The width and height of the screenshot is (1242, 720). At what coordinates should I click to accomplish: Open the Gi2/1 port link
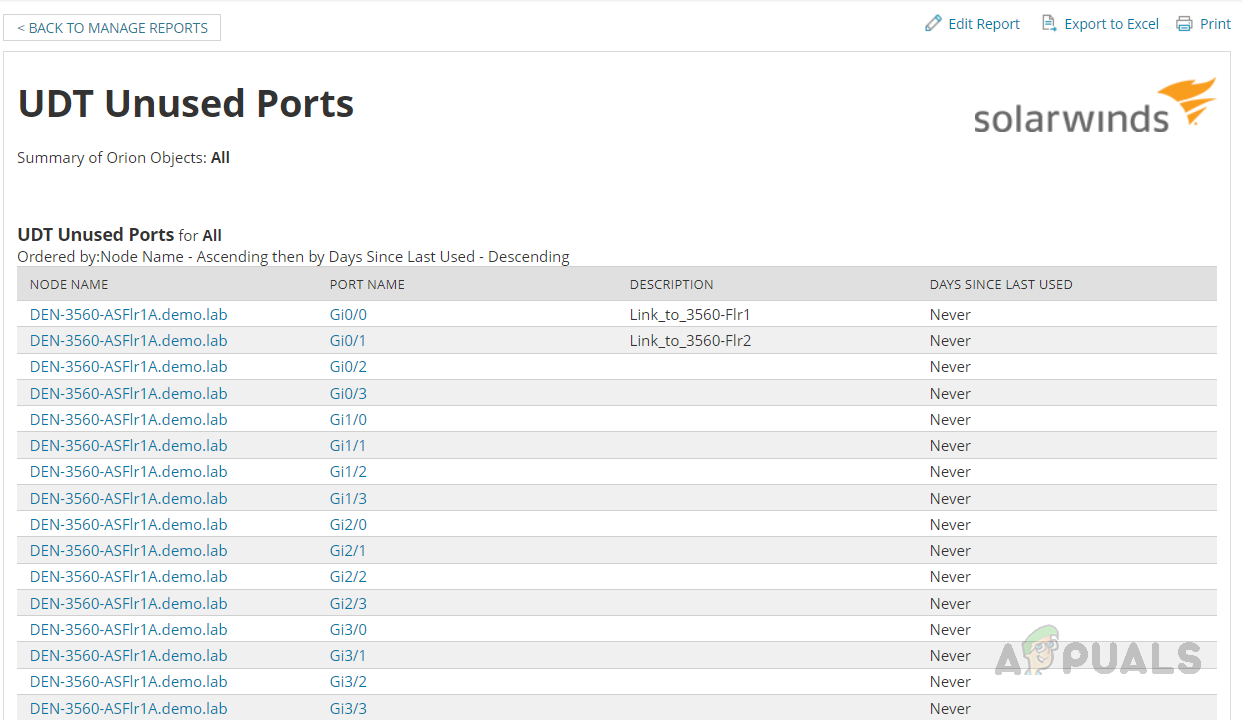(x=348, y=550)
